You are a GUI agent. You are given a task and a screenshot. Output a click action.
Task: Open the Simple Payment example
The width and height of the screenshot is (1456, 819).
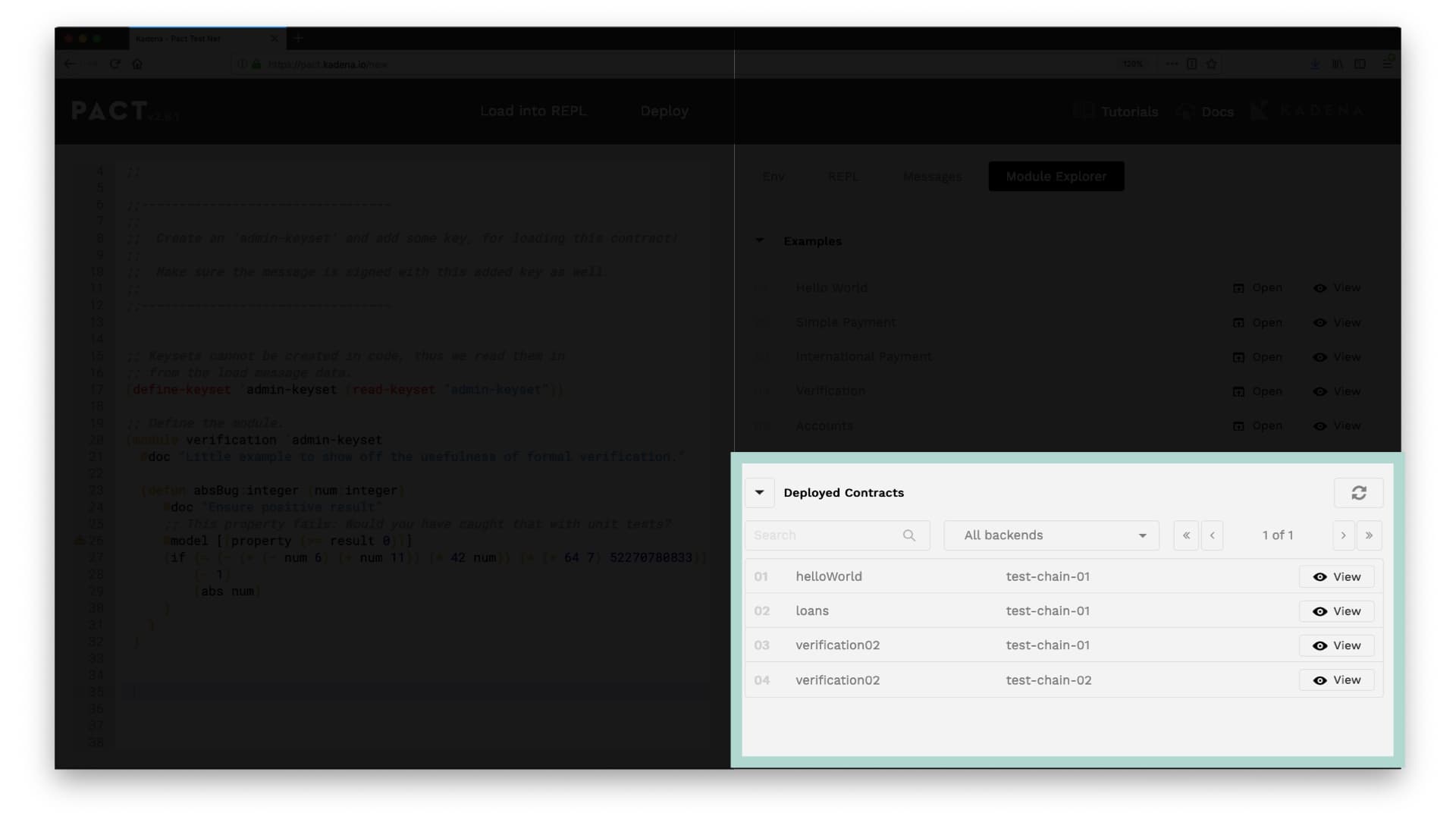tap(1258, 323)
